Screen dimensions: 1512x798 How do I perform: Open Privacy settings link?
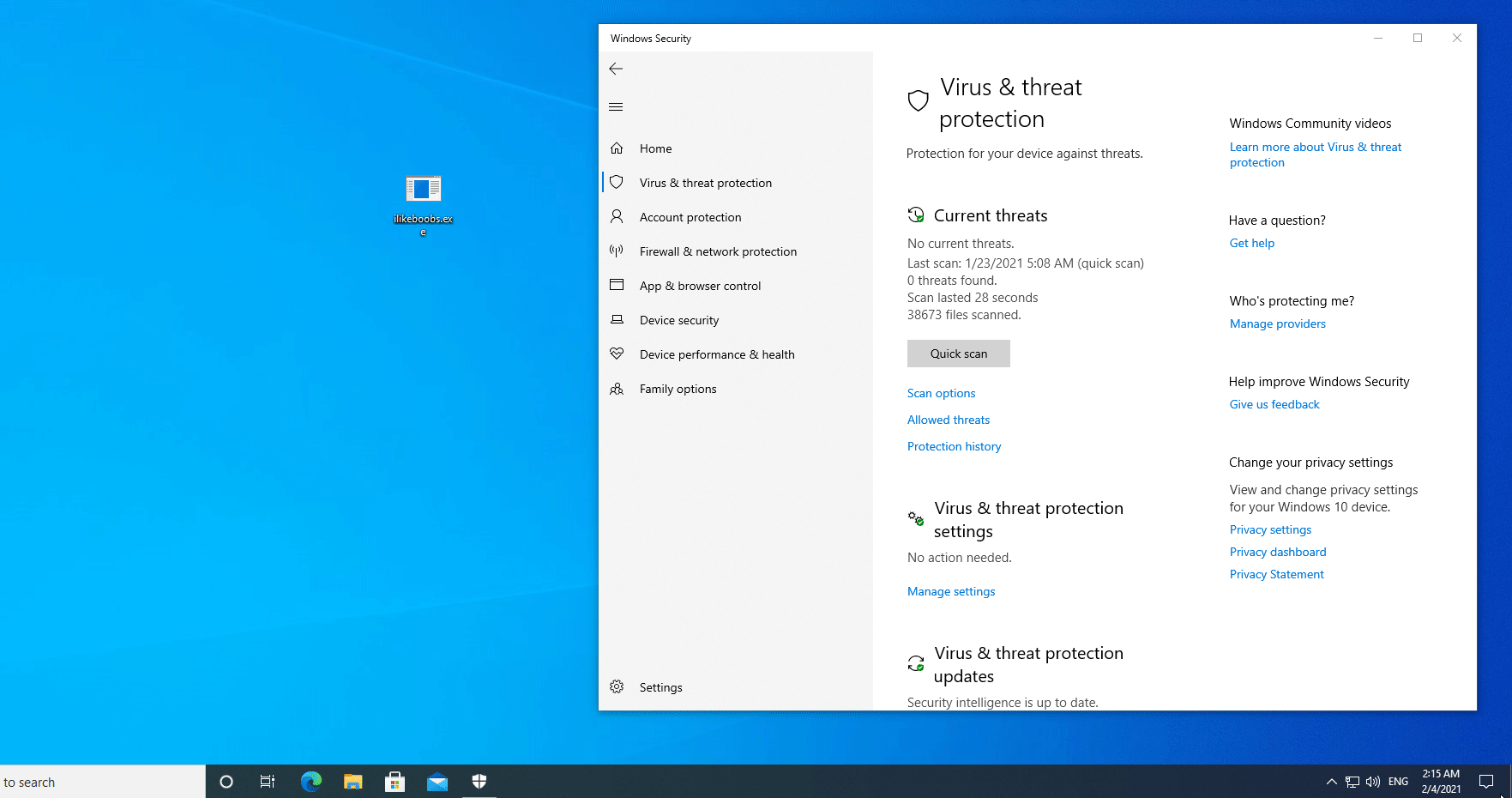click(x=1270, y=529)
